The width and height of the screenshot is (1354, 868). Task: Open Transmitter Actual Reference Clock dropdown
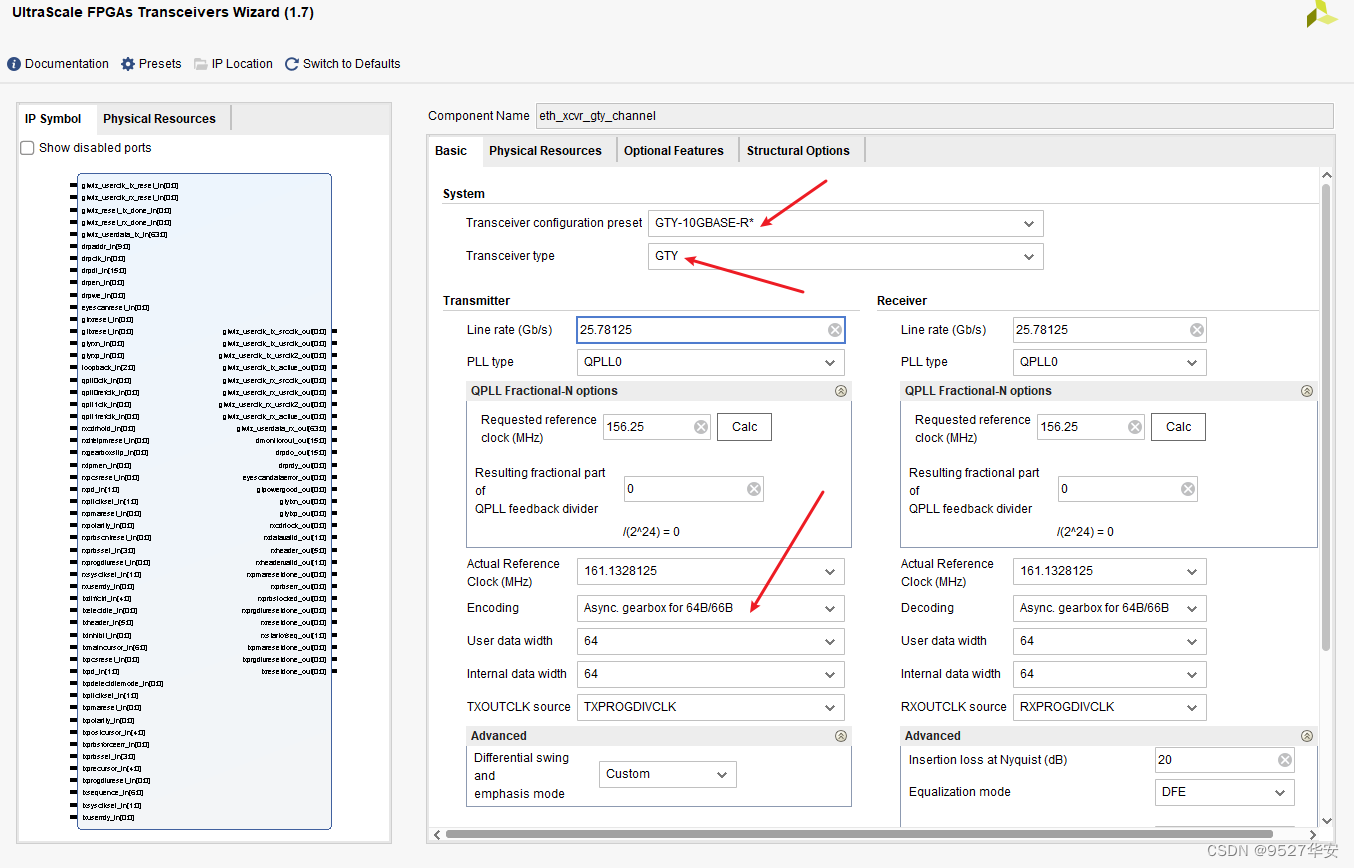pyautogui.click(x=711, y=571)
